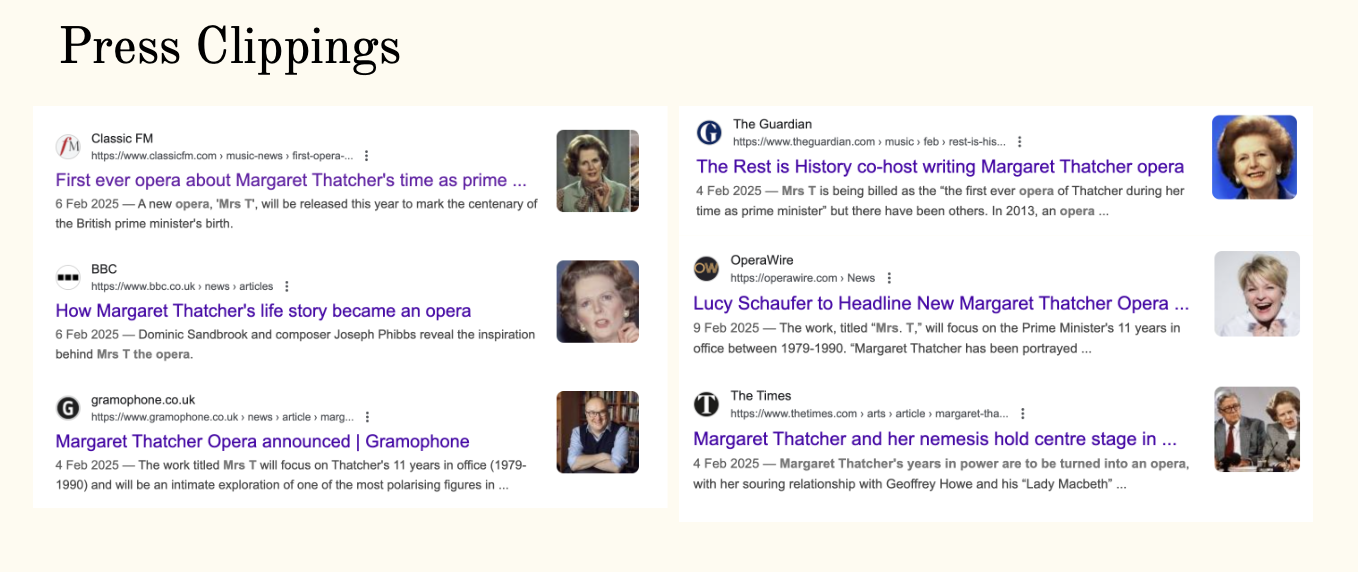Click the BBC favicon icon
The width and height of the screenshot is (1358, 572).
coord(68,277)
